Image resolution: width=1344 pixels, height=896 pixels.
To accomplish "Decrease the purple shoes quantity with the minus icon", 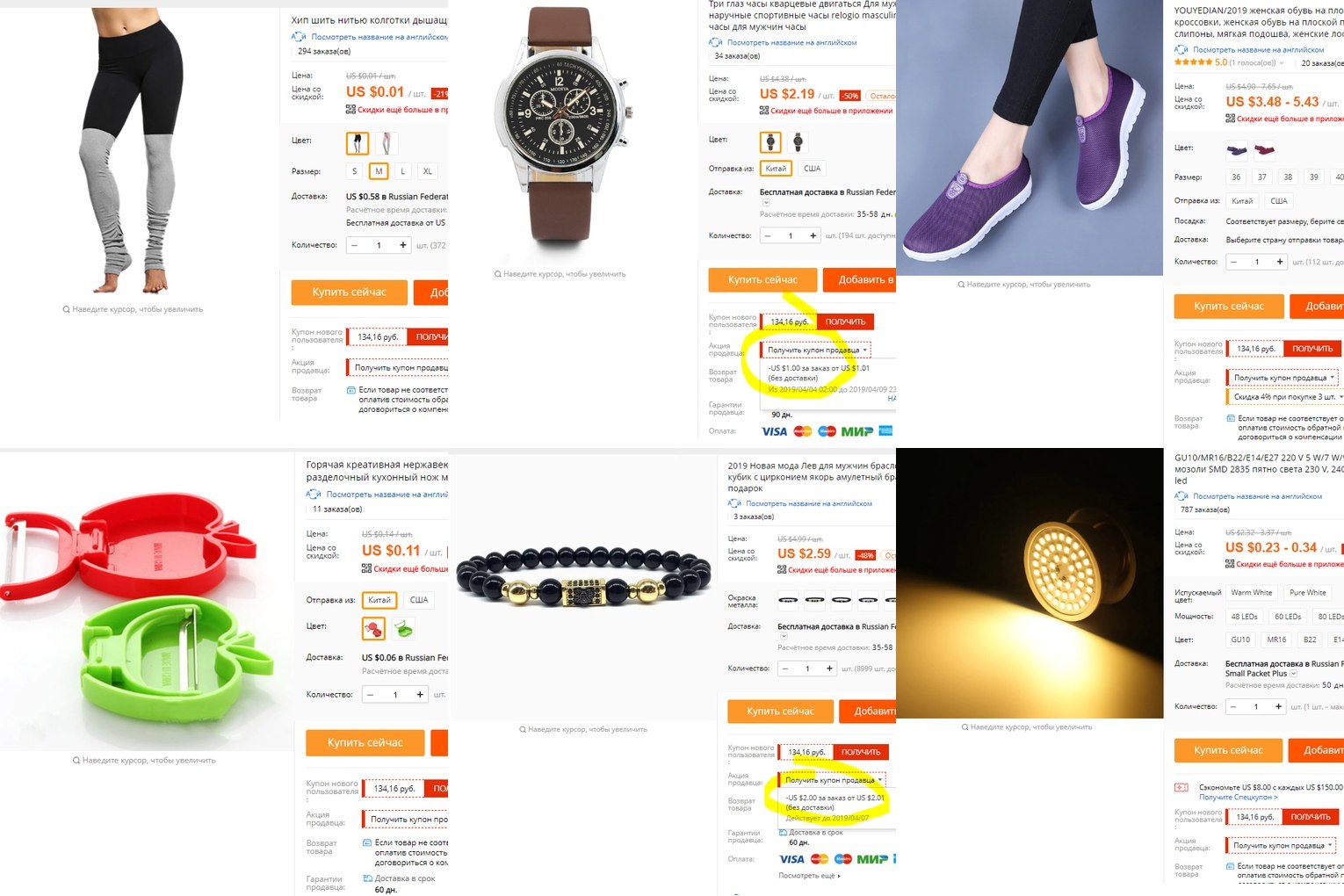I will (1234, 262).
